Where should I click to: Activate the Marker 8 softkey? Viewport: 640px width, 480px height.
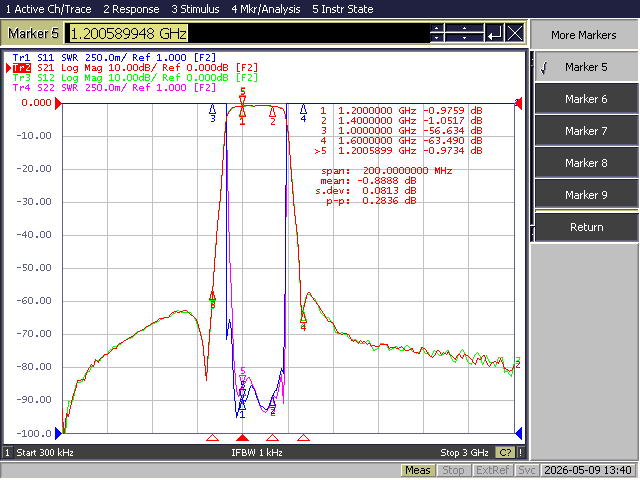coord(586,163)
